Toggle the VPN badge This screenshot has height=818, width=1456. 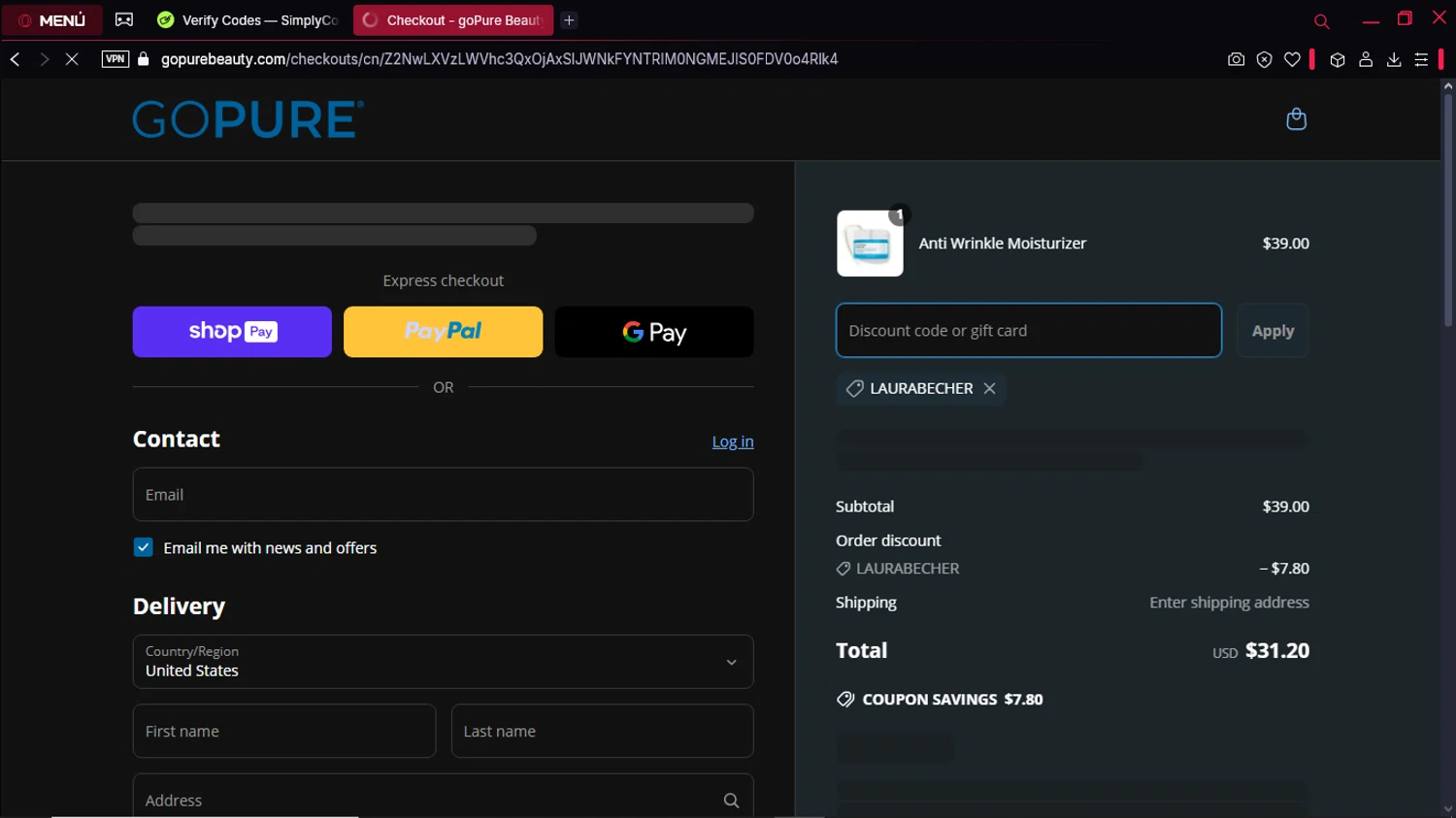pyautogui.click(x=116, y=59)
